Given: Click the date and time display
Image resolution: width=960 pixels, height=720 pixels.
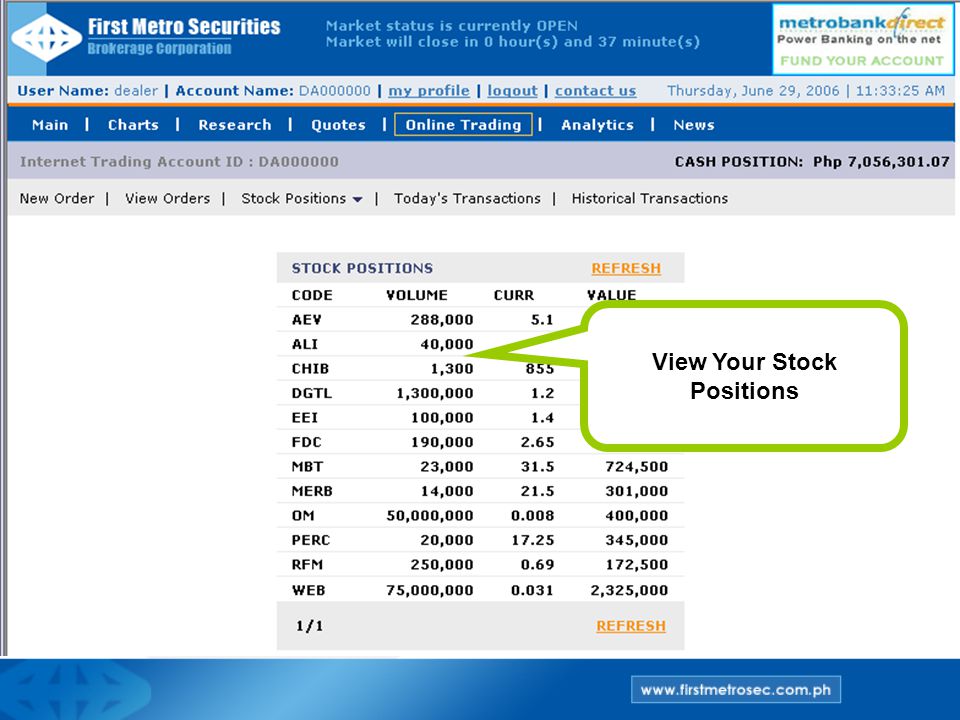Looking at the screenshot, I should click(x=806, y=91).
